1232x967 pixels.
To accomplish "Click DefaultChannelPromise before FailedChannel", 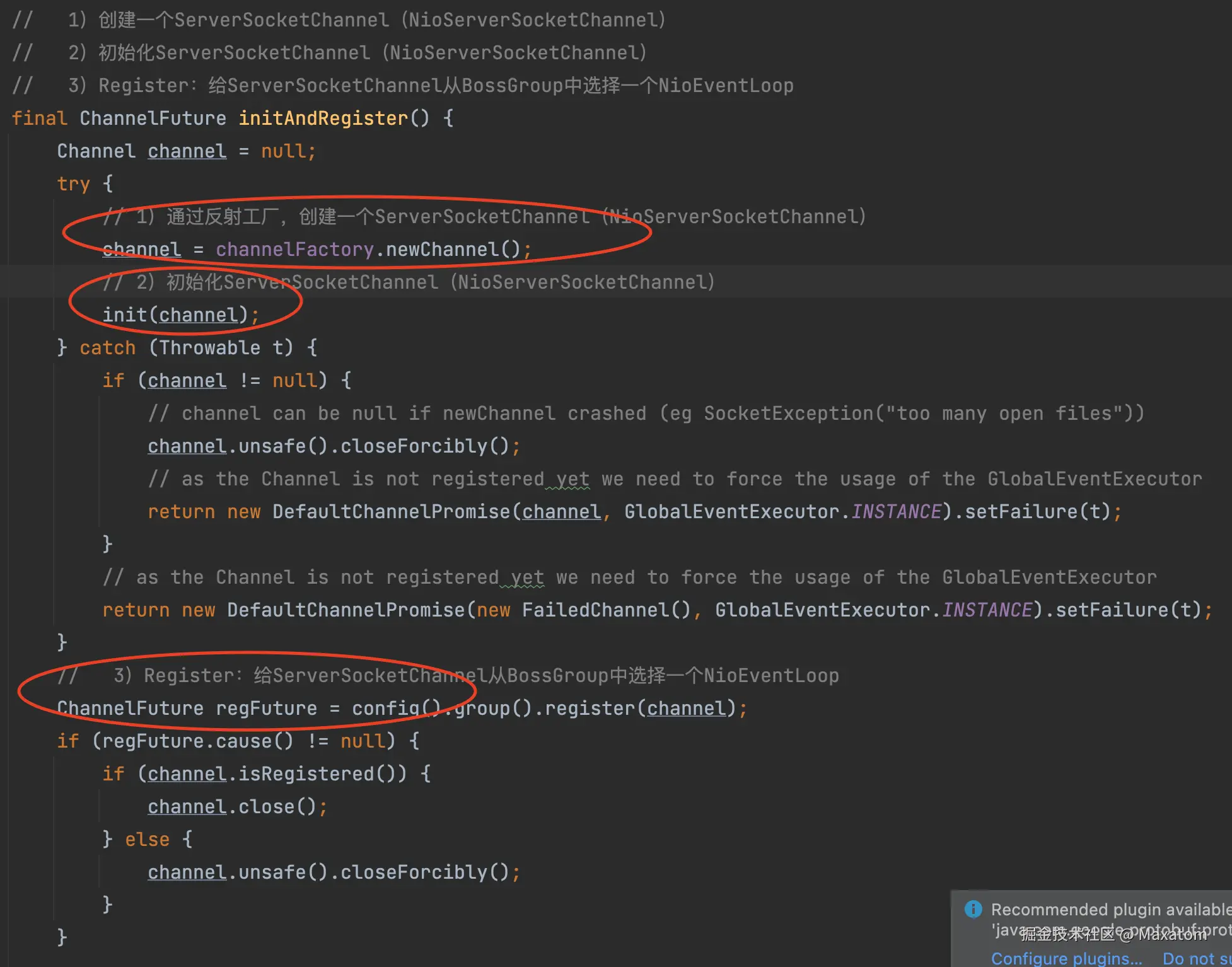I will pos(346,610).
